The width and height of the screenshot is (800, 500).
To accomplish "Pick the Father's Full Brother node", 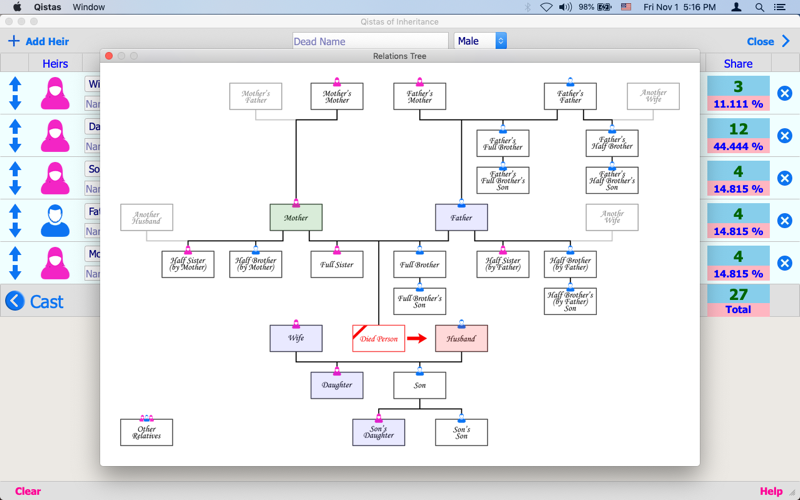I will (x=503, y=143).
